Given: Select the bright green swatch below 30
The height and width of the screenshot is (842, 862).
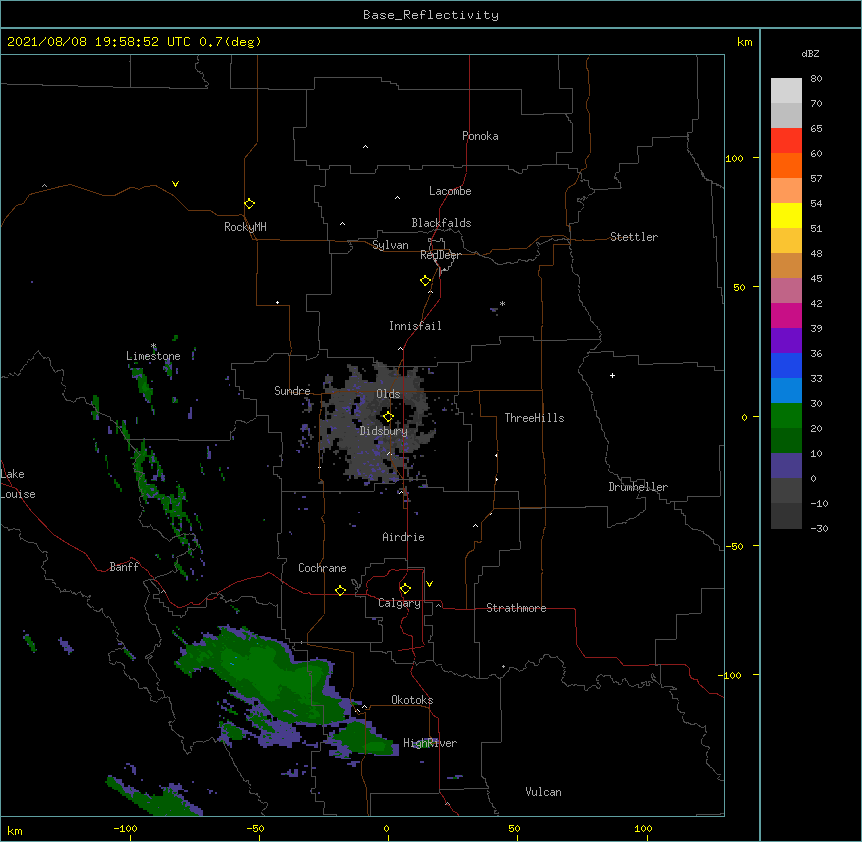Looking at the screenshot, I should tap(786, 416).
